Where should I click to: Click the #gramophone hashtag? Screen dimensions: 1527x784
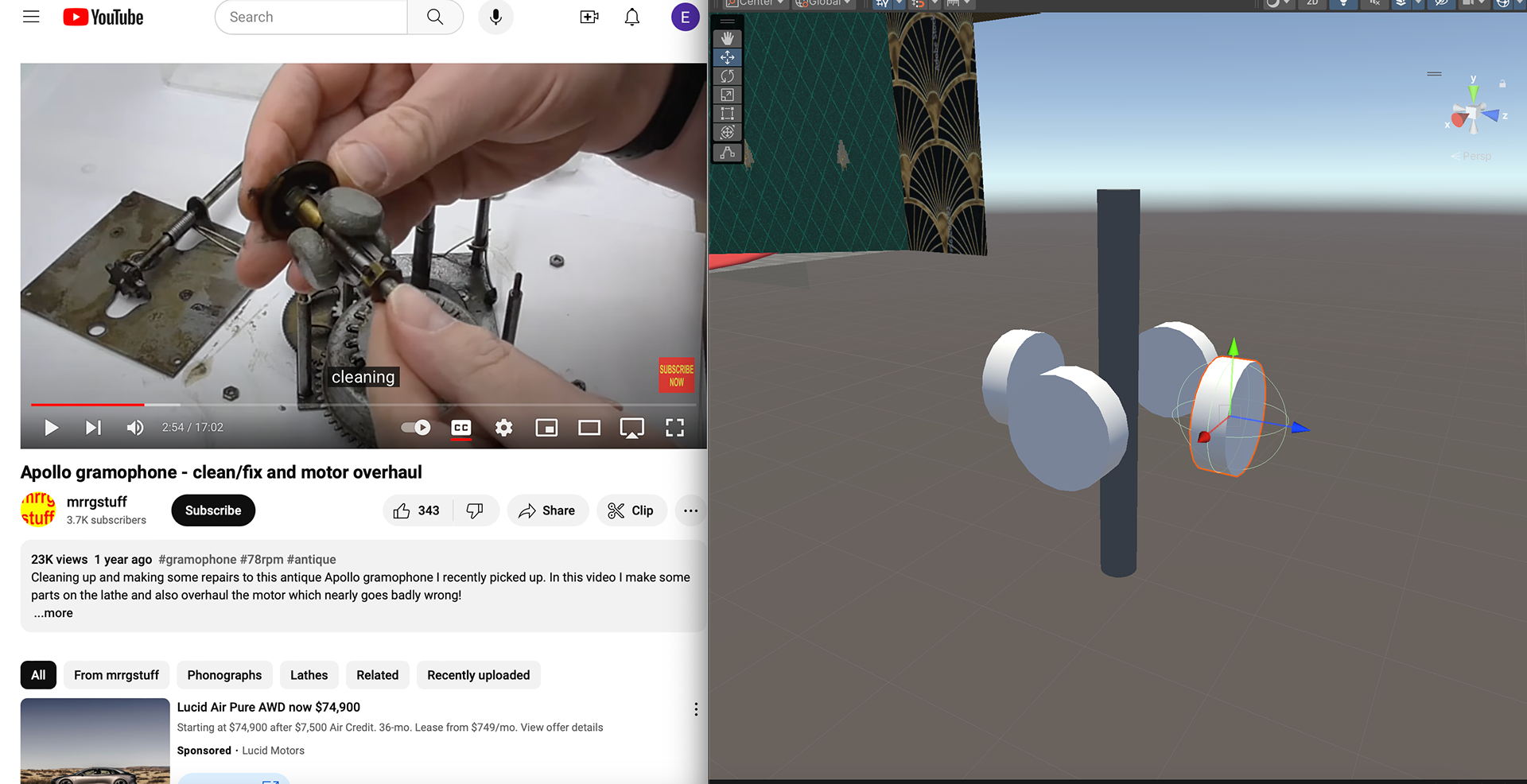coord(197,560)
